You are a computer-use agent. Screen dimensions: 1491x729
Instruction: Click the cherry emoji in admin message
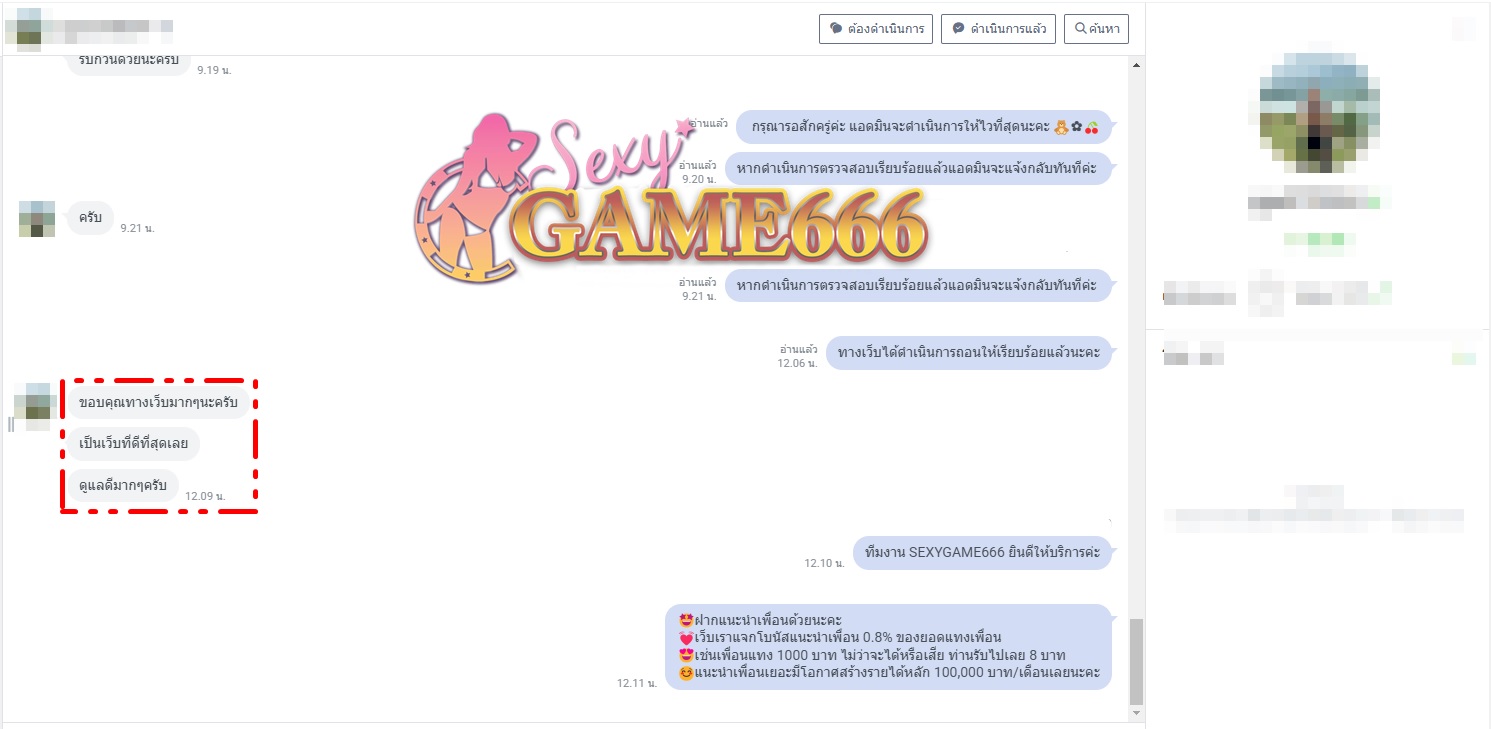click(x=1092, y=127)
